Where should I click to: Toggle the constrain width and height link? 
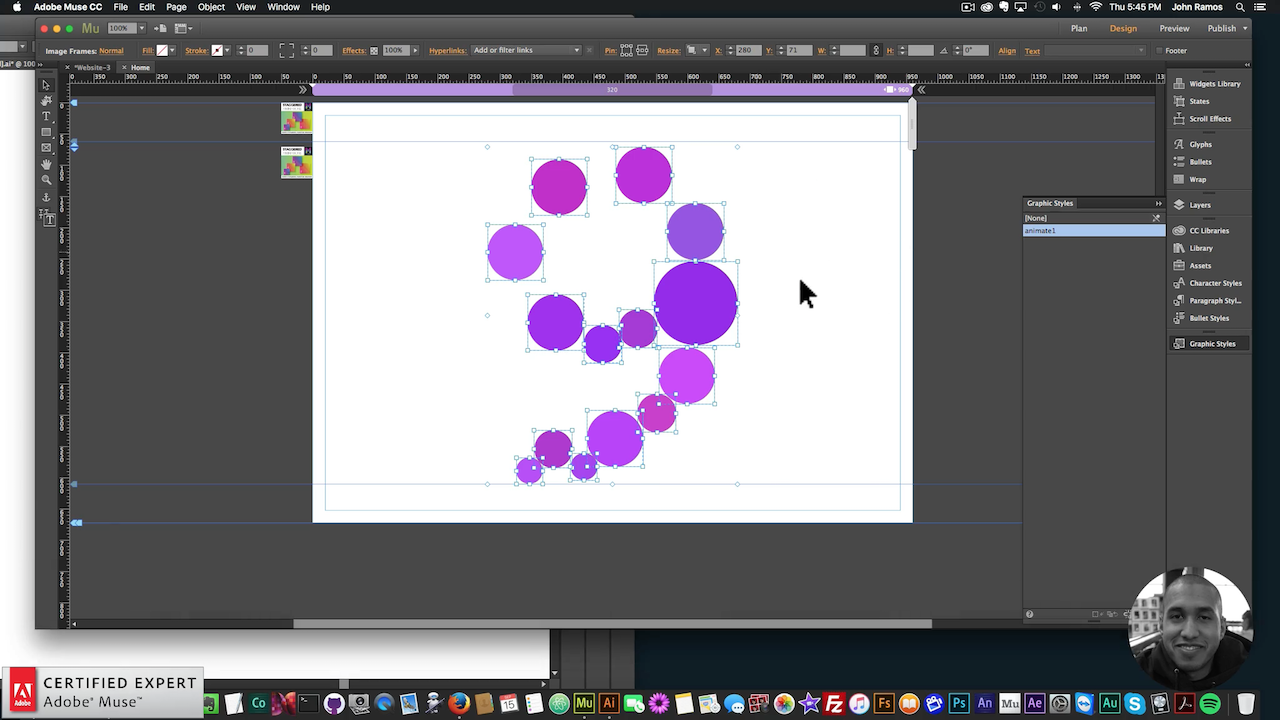(876, 50)
